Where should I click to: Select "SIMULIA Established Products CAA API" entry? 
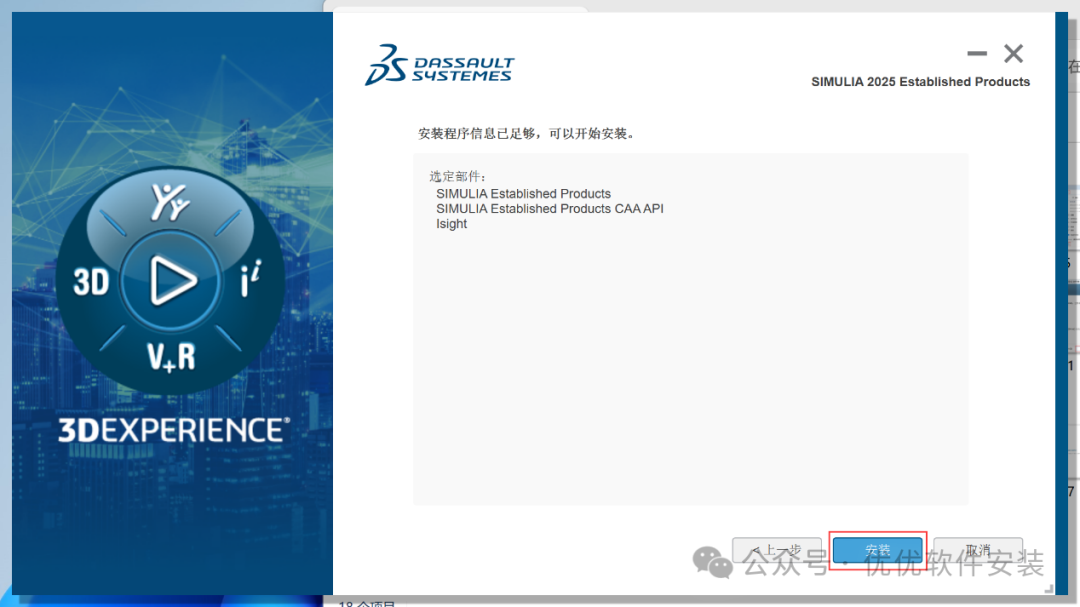tap(549, 209)
